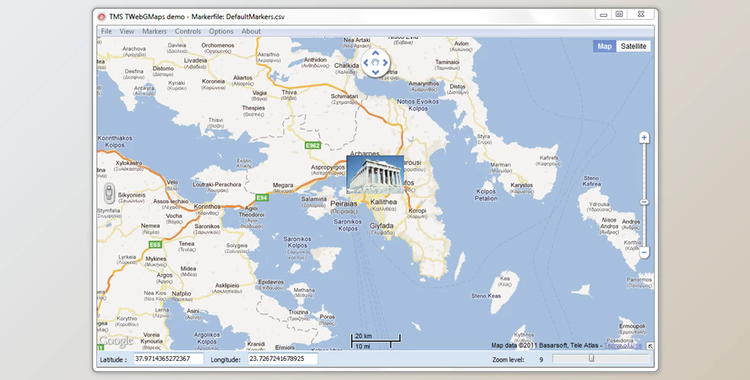Image resolution: width=750 pixels, height=380 pixels.
Task: Pan the map down with the arrow control
Action: [x=375, y=72]
